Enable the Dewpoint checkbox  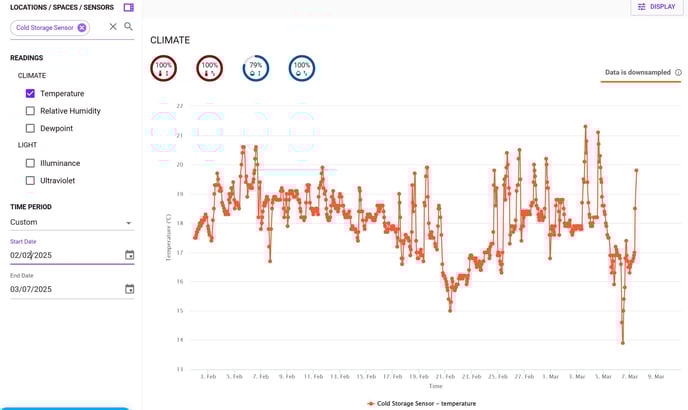(x=30, y=128)
